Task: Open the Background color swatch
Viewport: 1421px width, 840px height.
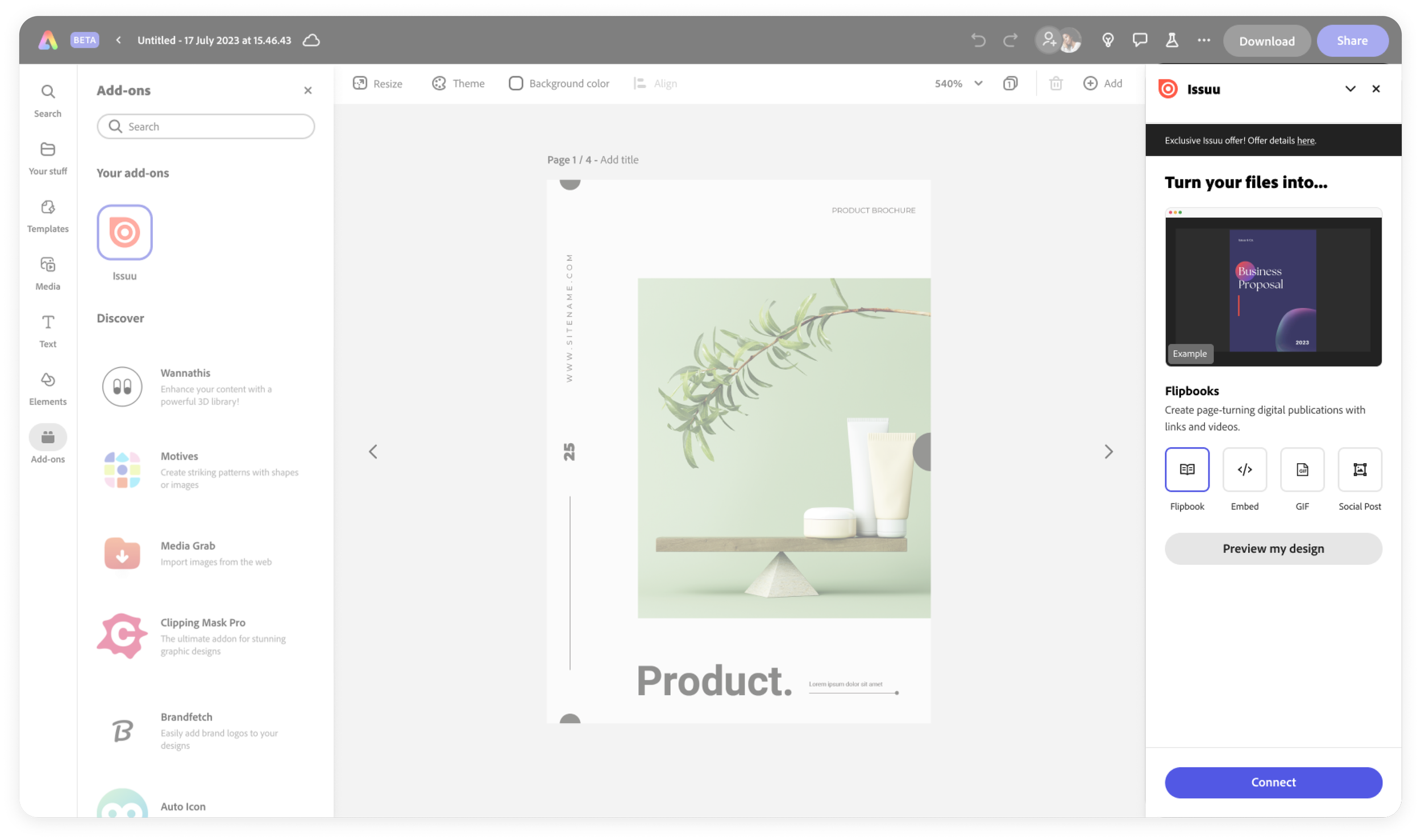Action: coord(516,84)
